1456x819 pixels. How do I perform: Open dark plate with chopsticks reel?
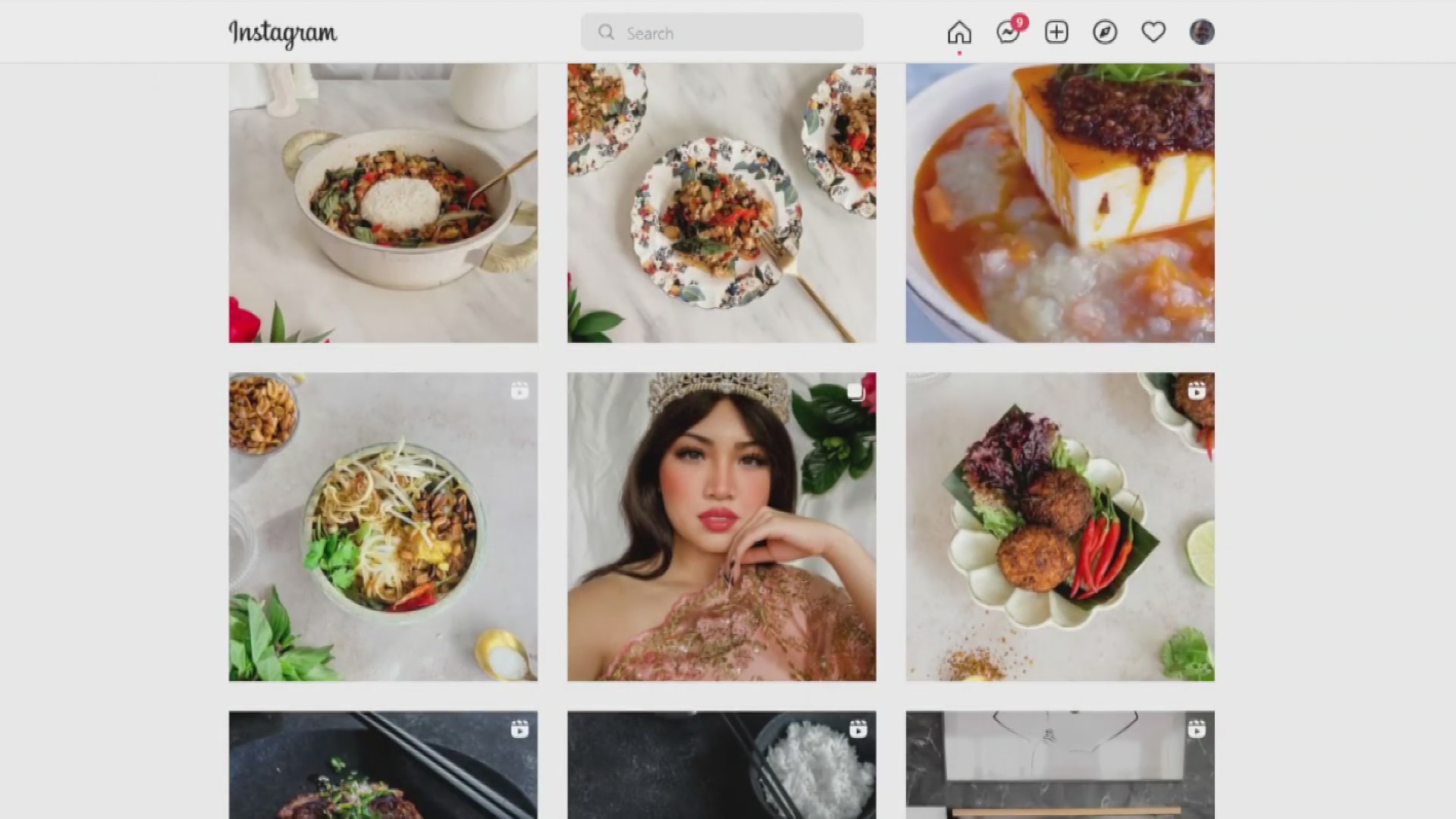383,764
